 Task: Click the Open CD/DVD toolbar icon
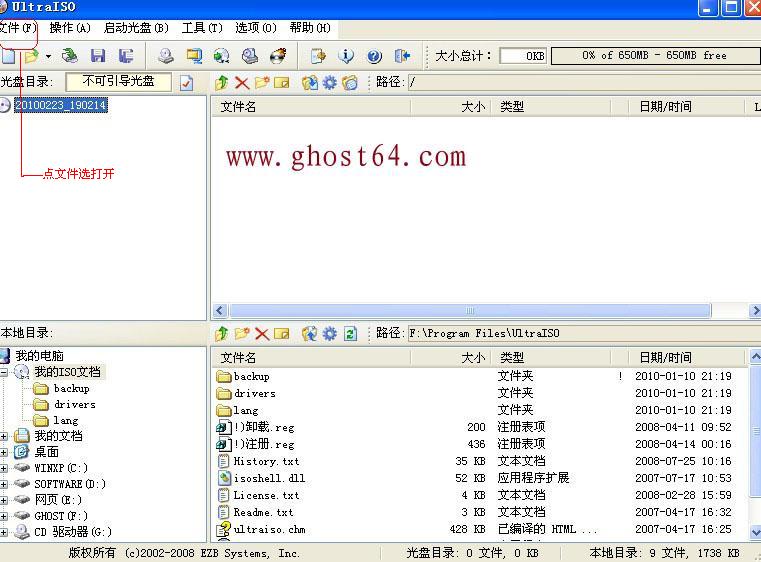[69, 56]
